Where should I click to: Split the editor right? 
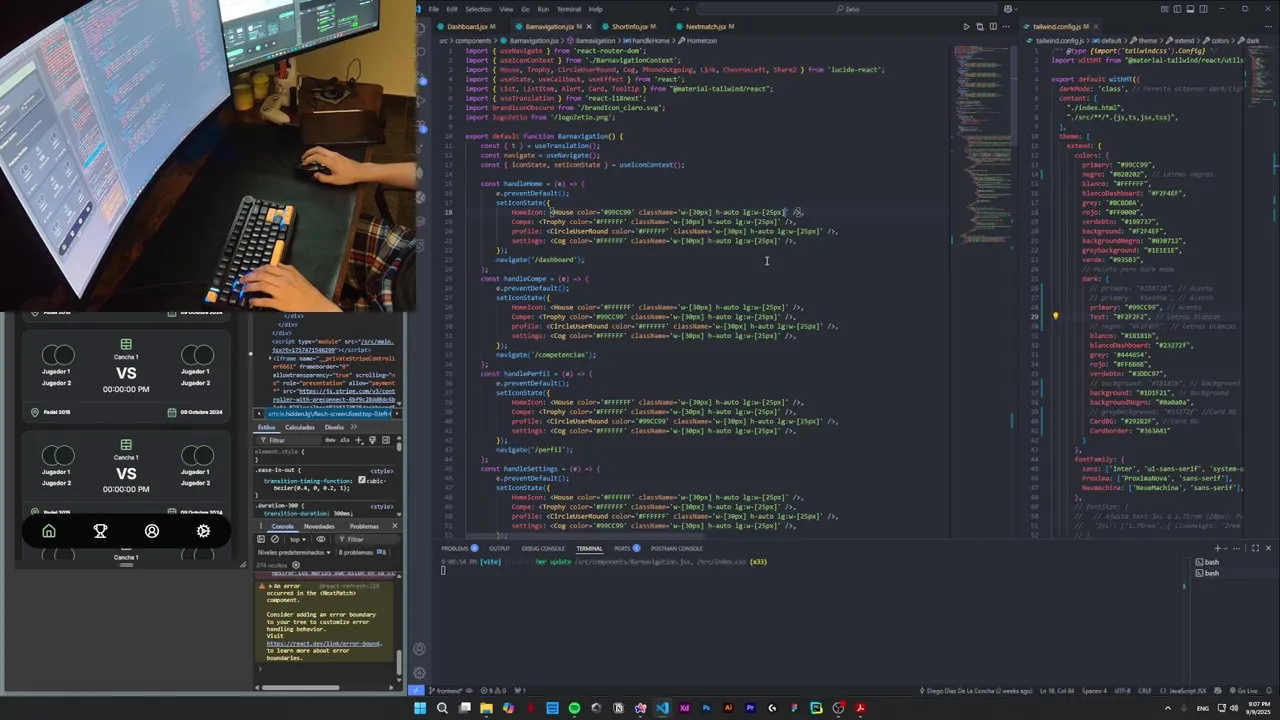coord(993,26)
